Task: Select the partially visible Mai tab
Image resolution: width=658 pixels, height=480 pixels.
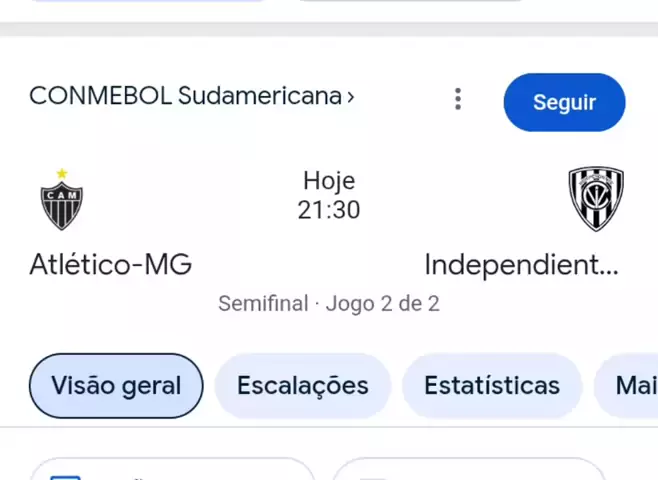Action: pyautogui.click(x=630, y=386)
